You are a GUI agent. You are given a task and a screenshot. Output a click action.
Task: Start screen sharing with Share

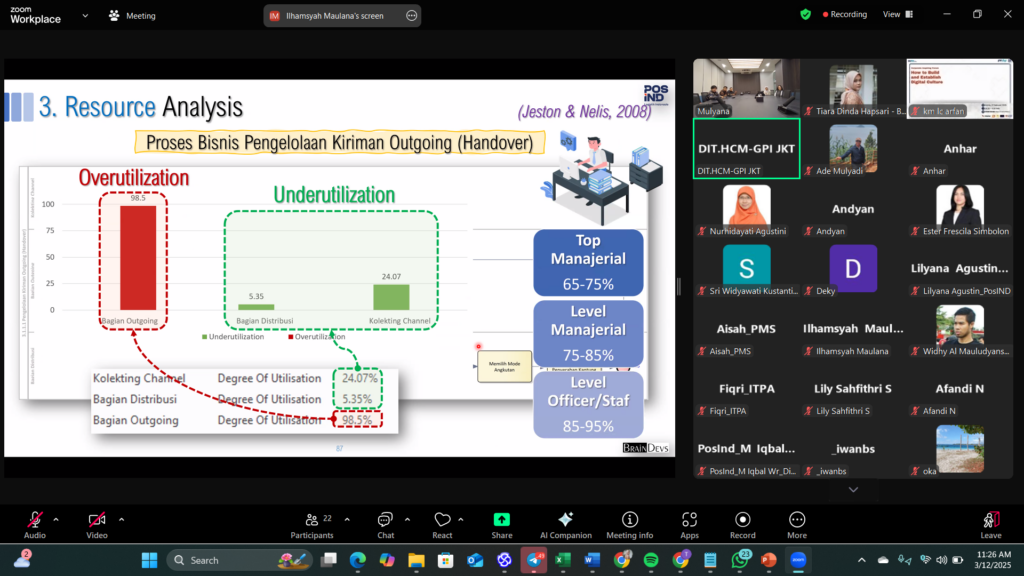tap(502, 524)
